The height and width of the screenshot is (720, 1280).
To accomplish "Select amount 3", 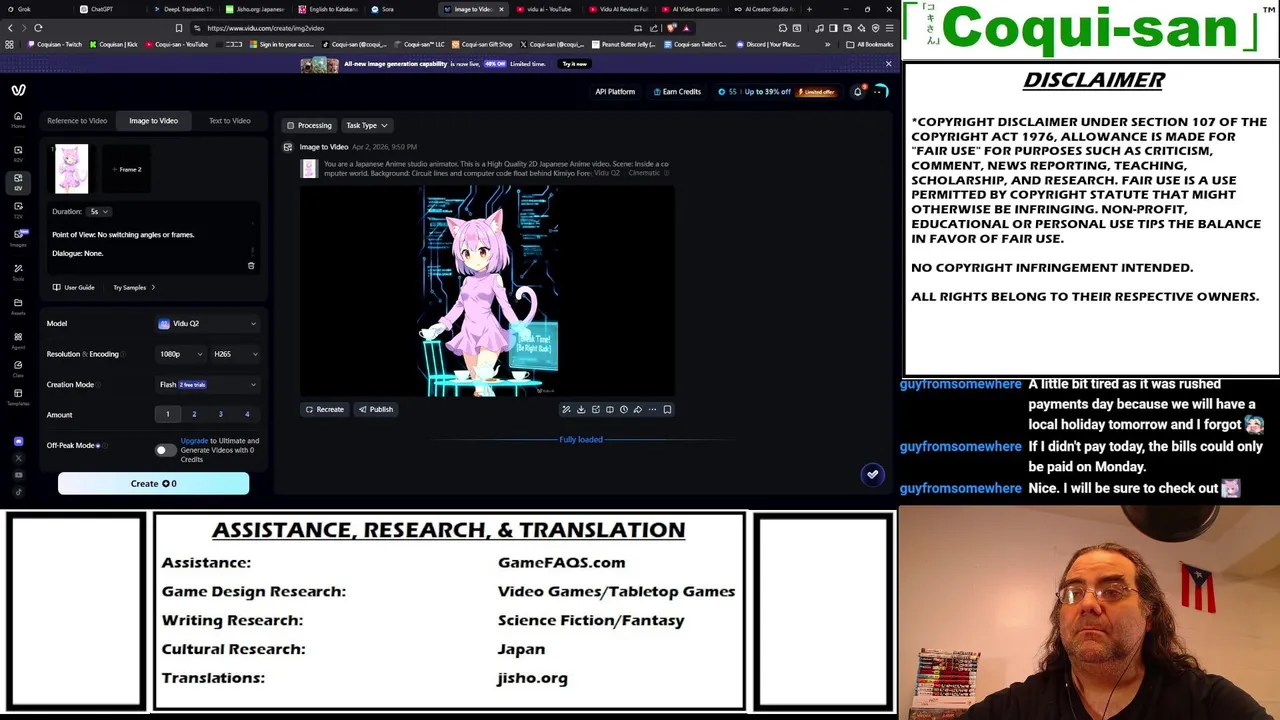I will pos(220,414).
